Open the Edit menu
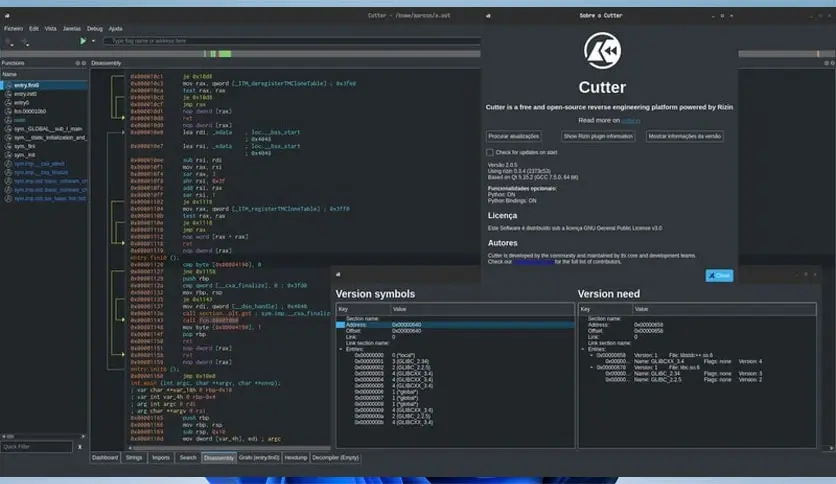This screenshot has height=484, width=836. point(34,29)
